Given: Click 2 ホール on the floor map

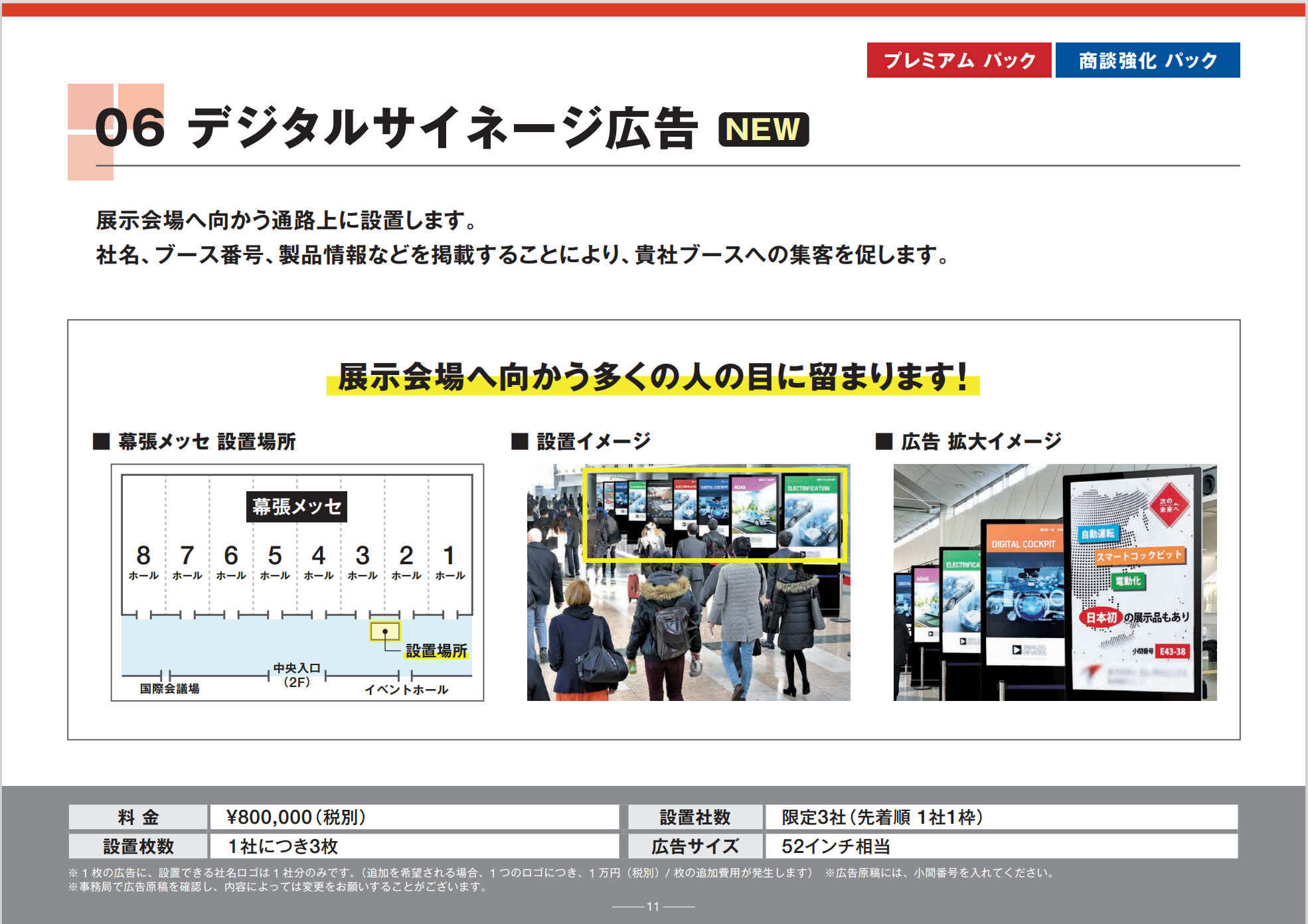Looking at the screenshot, I should (406, 562).
